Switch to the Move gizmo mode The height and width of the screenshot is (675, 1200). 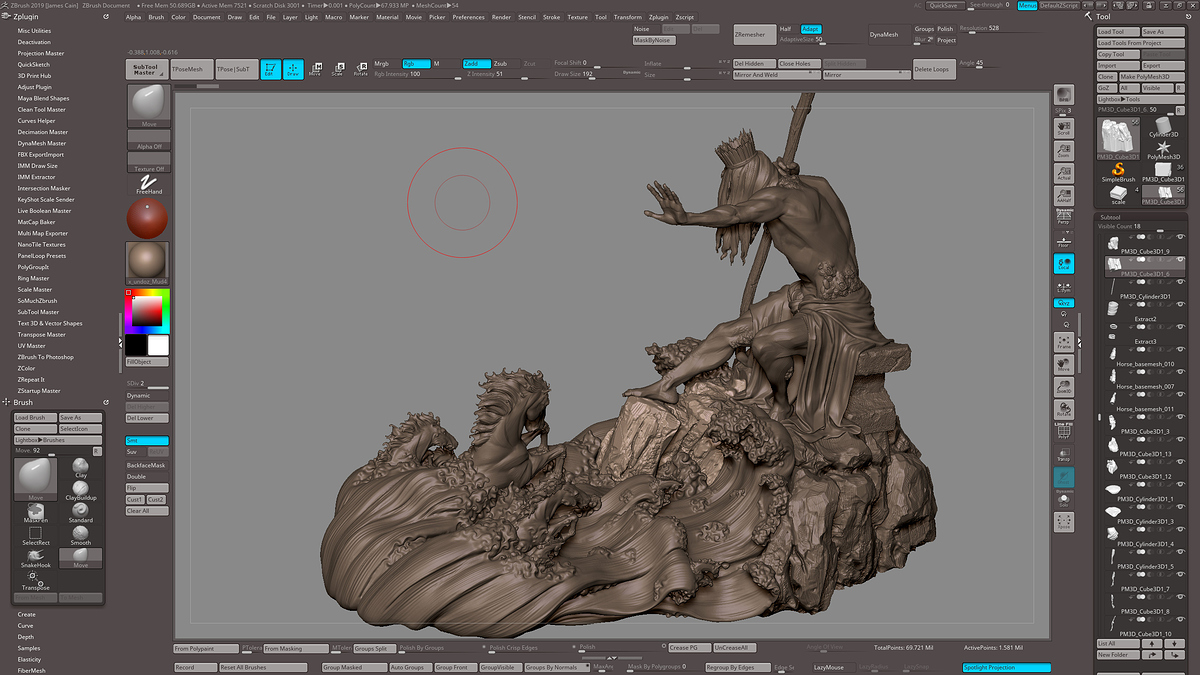click(315, 69)
